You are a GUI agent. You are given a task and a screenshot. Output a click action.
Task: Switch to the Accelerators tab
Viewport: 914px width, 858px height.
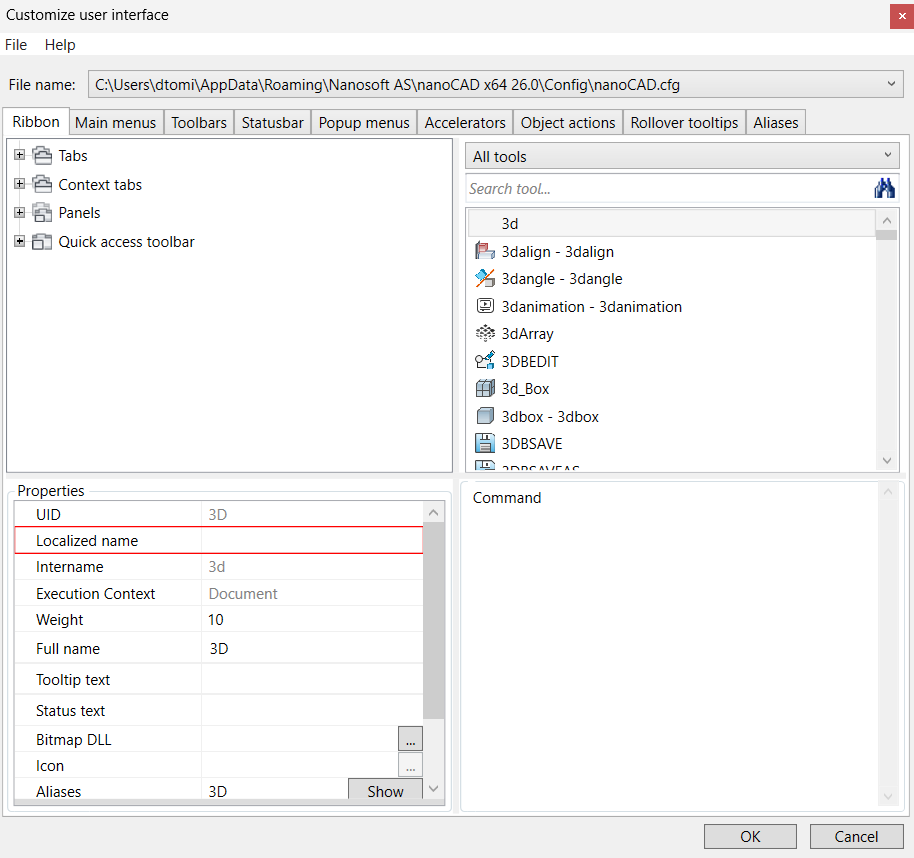(x=465, y=122)
